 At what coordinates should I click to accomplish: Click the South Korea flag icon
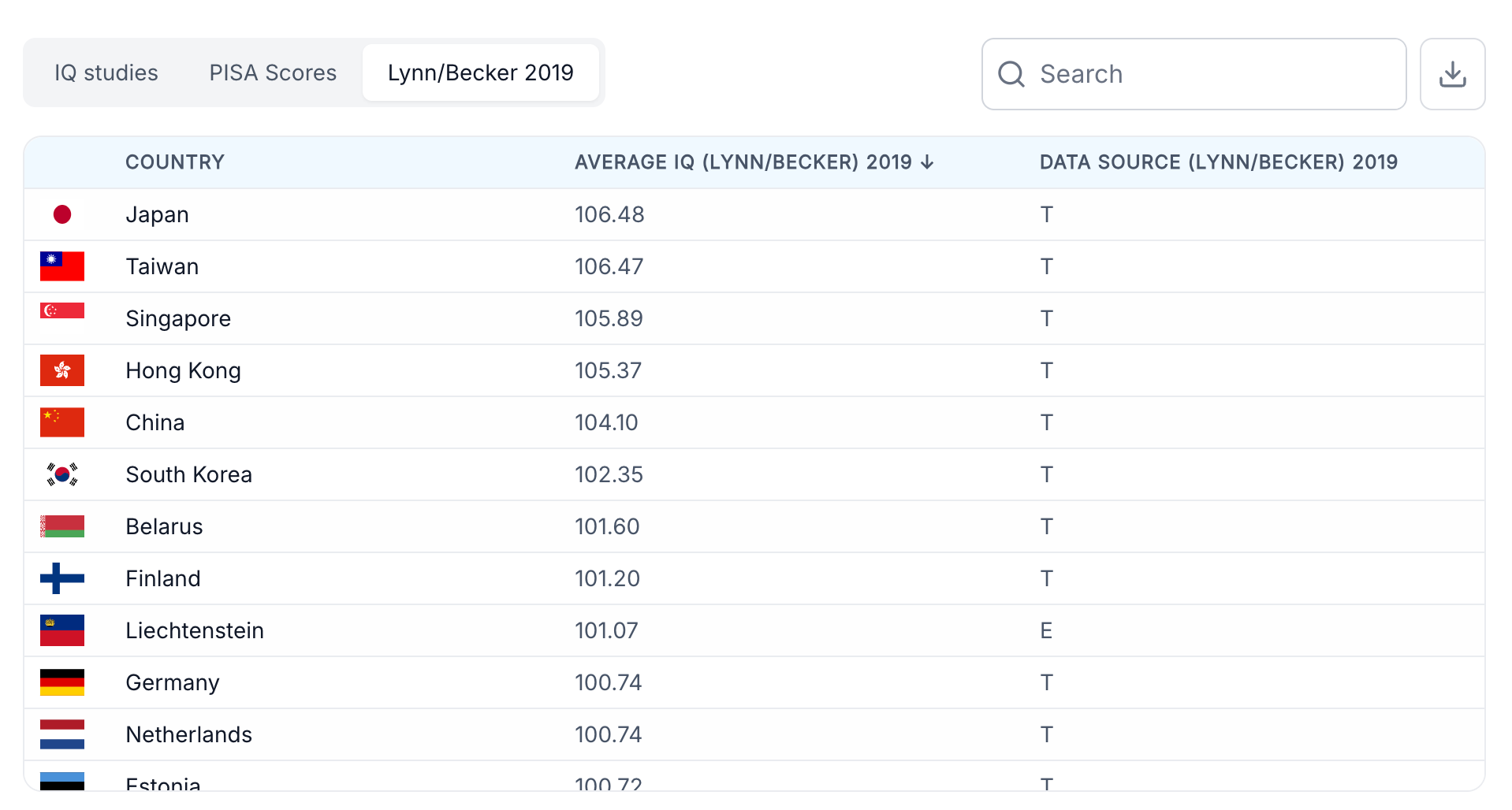click(62, 474)
